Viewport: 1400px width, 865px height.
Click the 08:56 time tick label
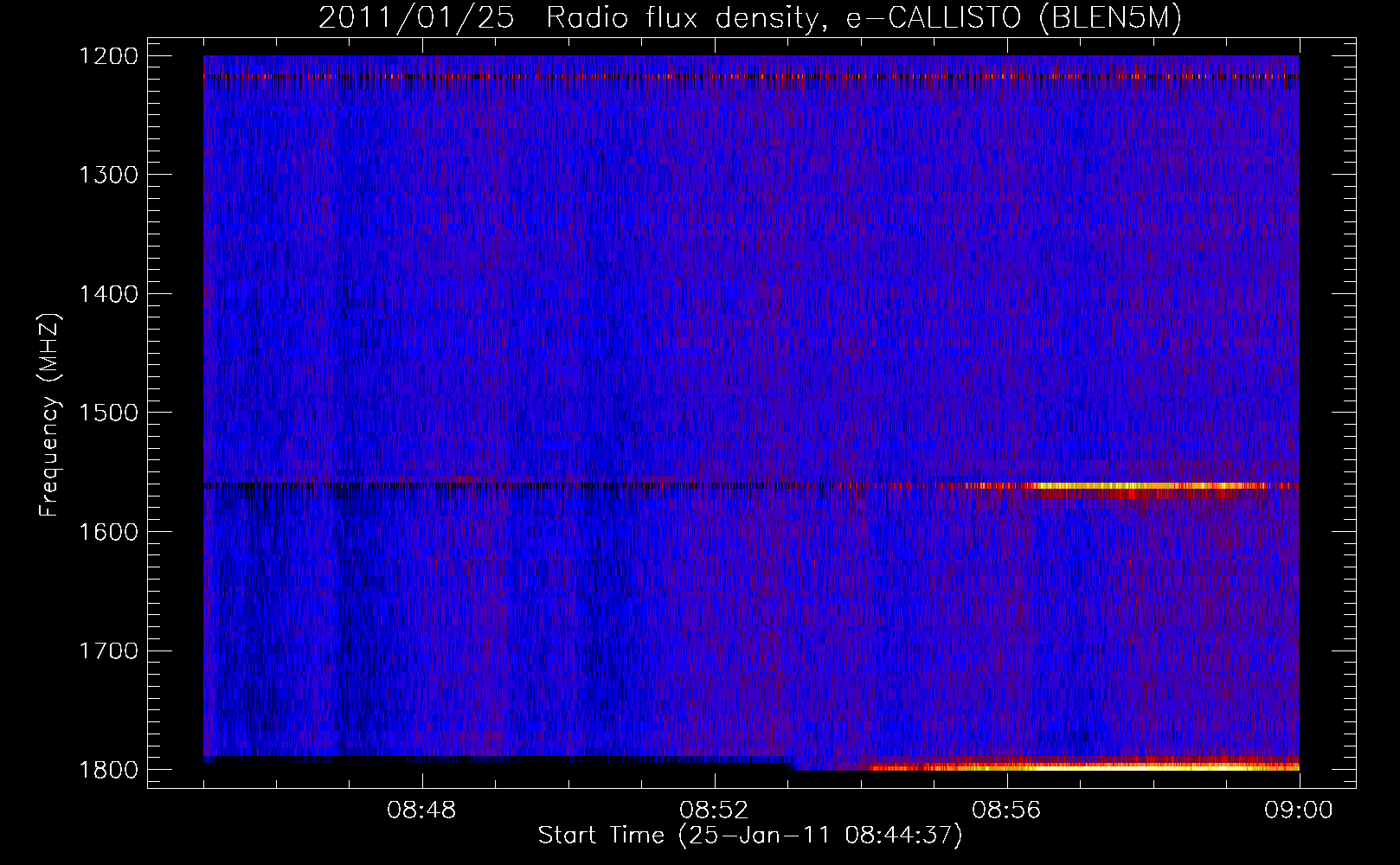(1006, 811)
